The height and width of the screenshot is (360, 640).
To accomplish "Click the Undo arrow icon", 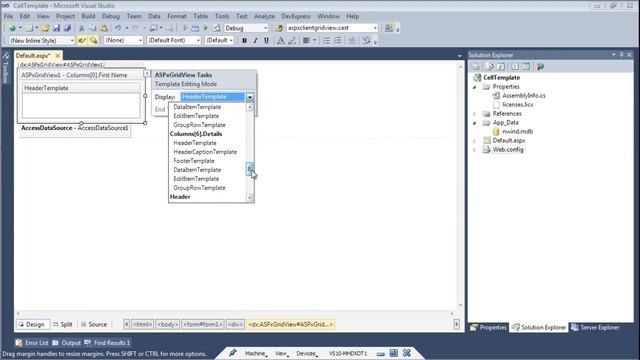I will click(x=118, y=28).
